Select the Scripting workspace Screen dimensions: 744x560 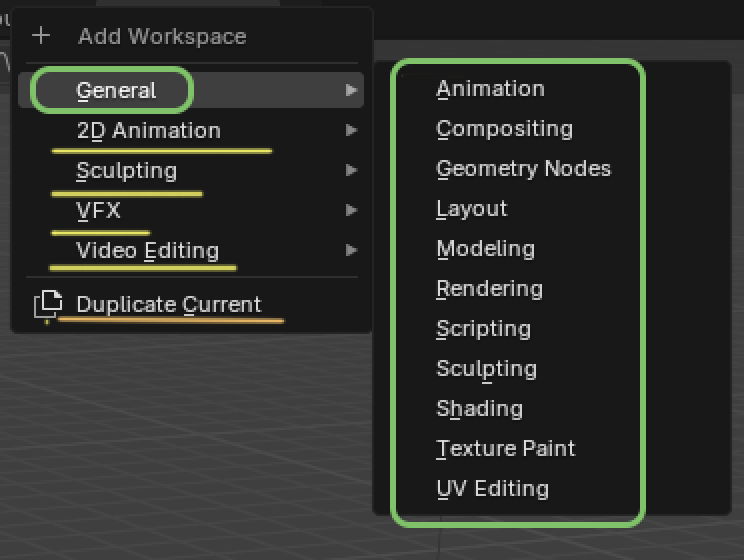tap(483, 329)
